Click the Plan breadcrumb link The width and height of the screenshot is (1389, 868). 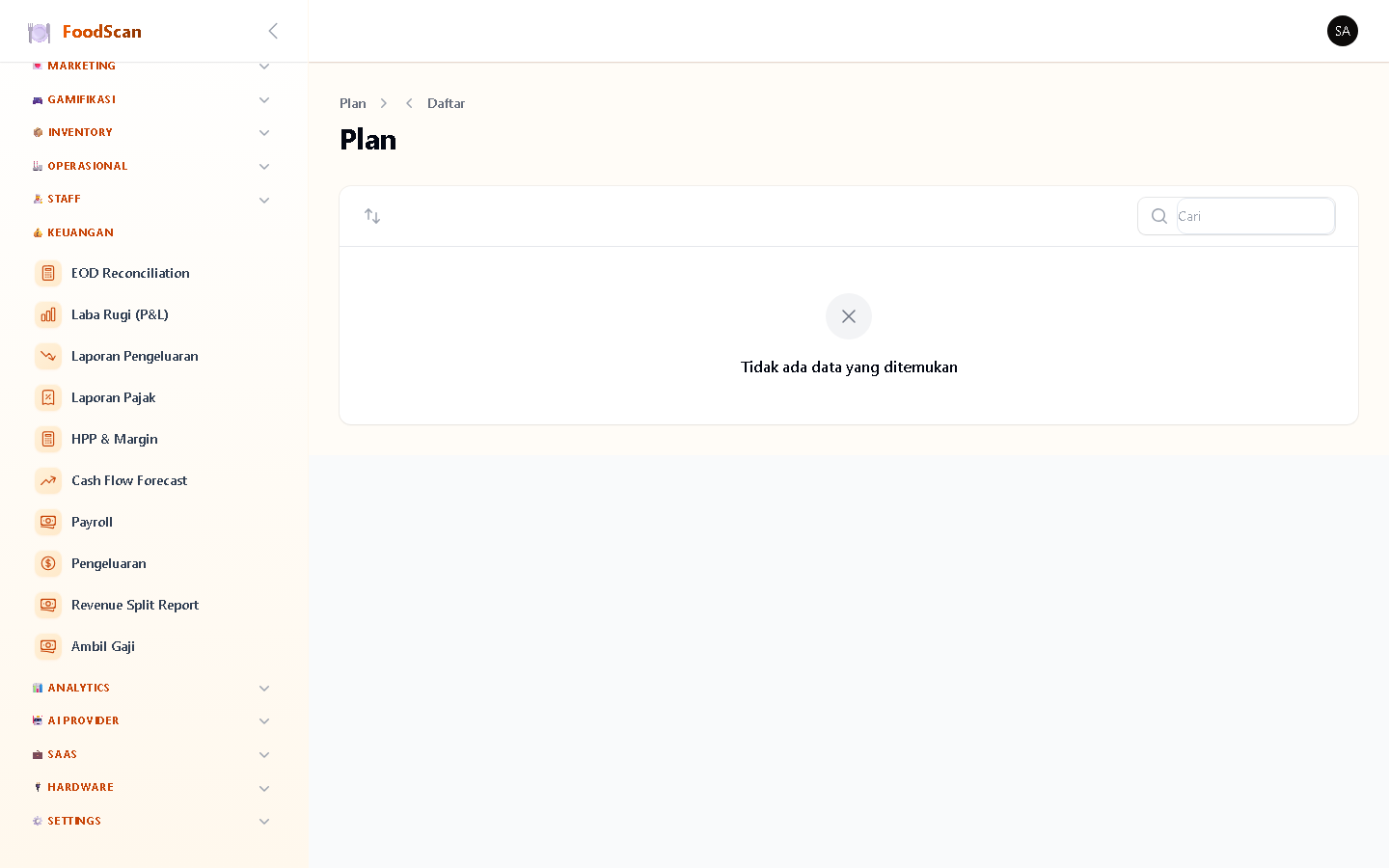[353, 103]
